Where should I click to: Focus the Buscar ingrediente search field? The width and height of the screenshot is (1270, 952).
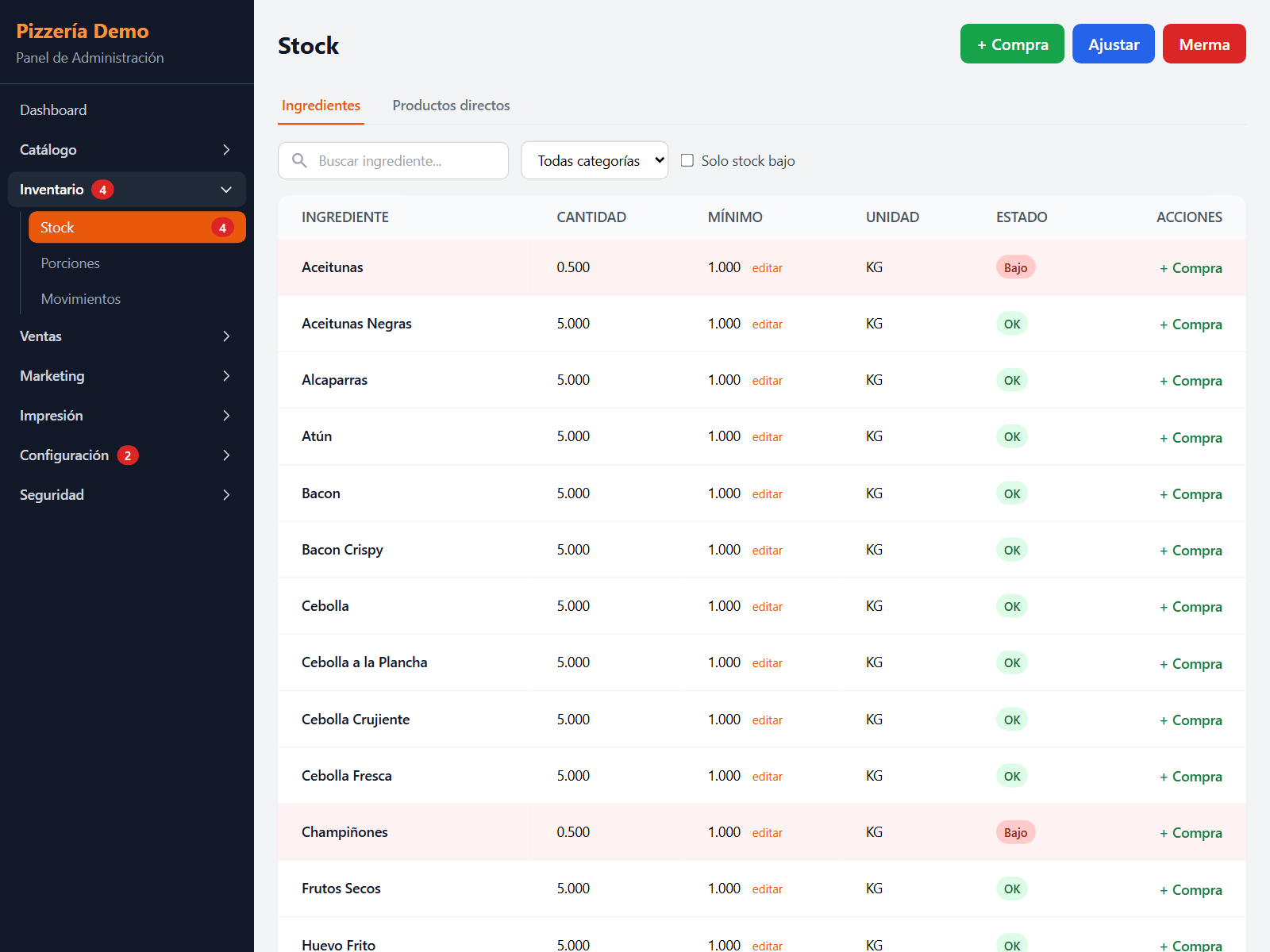393,160
